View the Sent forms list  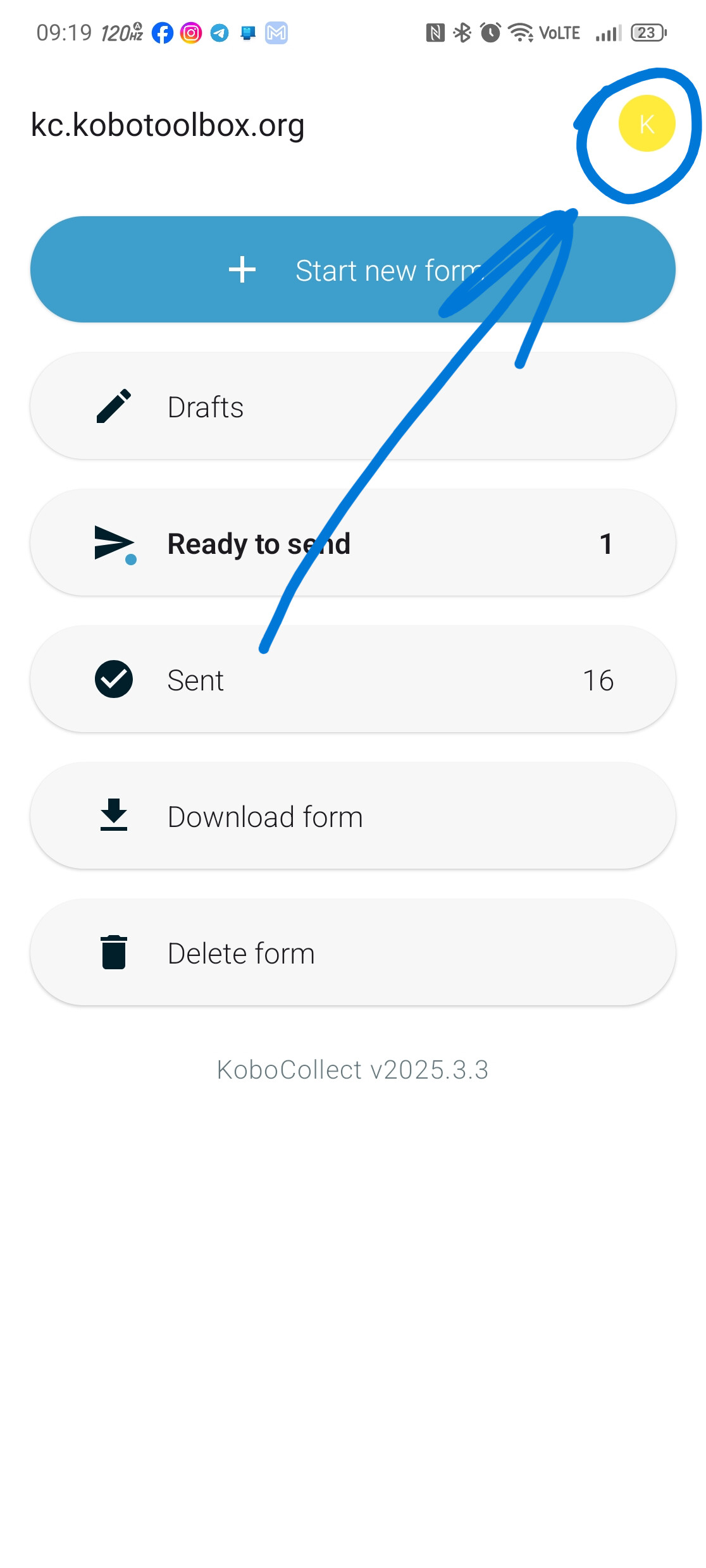(x=353, y=679)
